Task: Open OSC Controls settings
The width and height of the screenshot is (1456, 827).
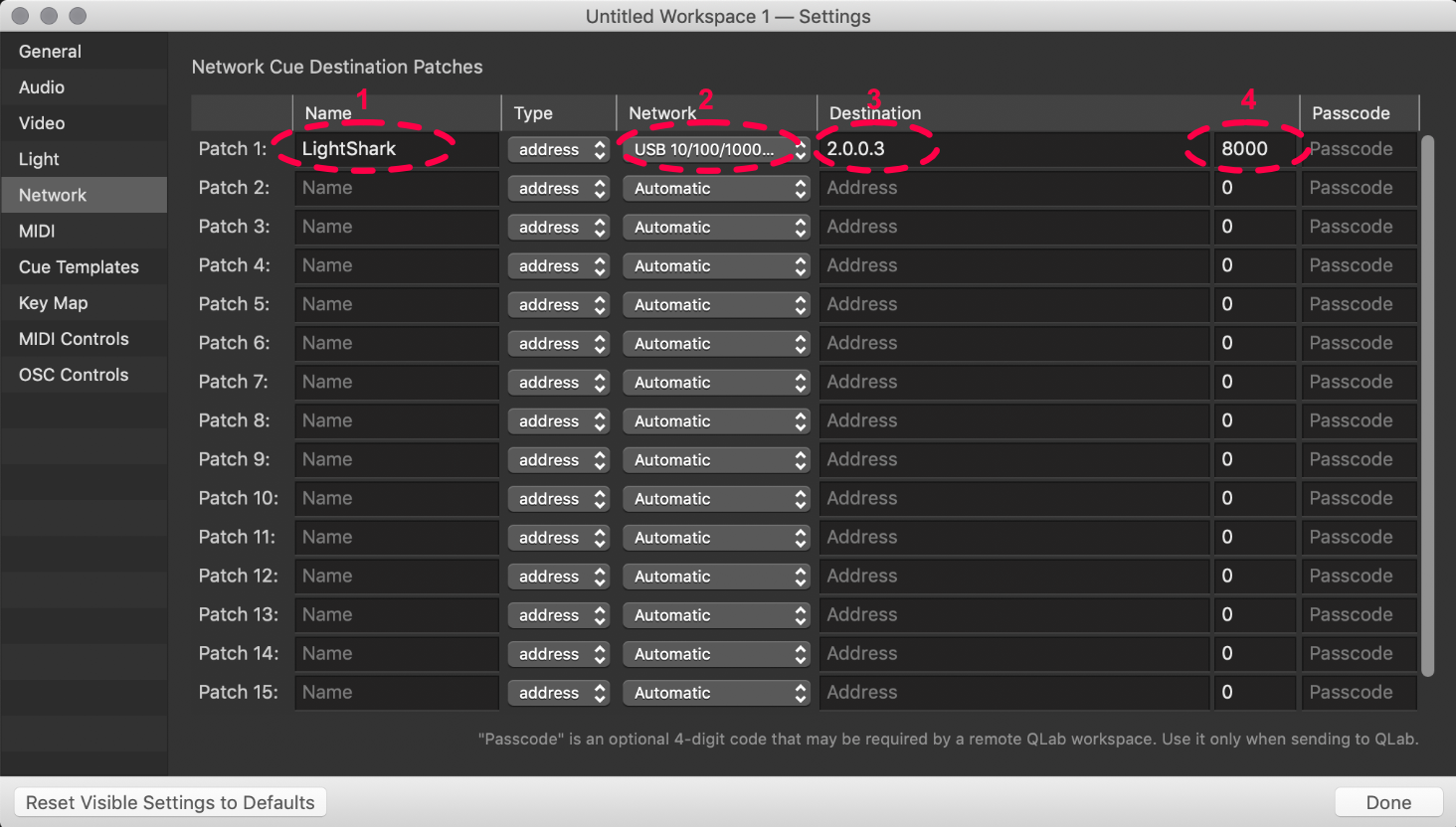Action: pos(84,374)
